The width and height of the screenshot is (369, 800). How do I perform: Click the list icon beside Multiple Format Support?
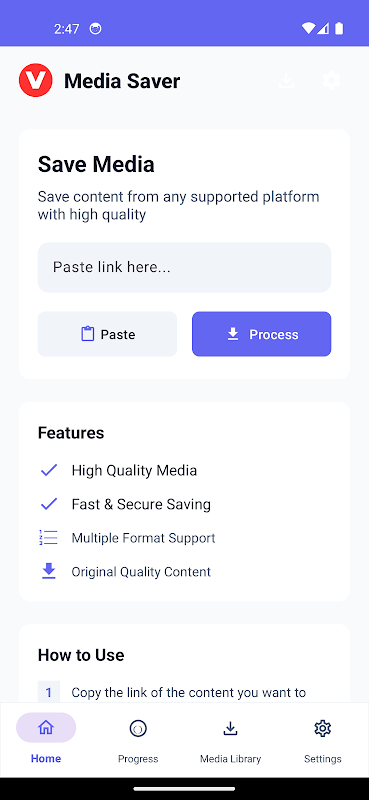coord(48,538)
